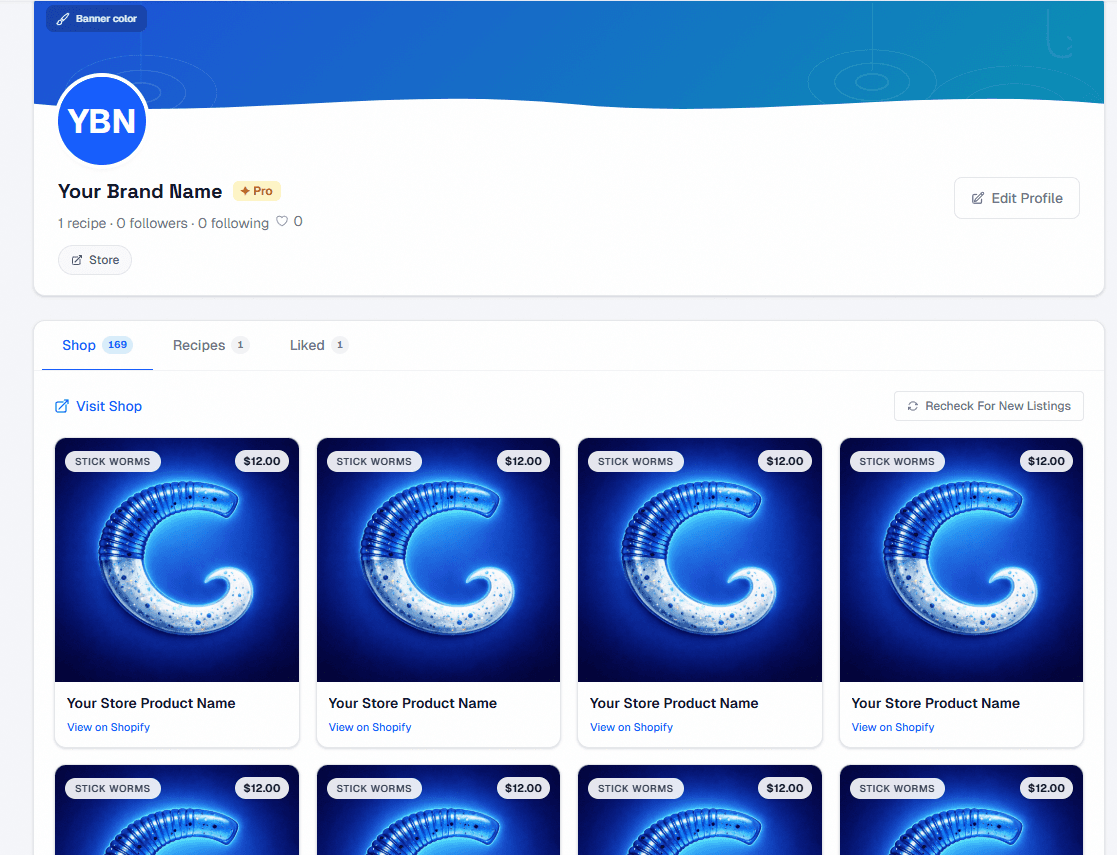The width and height of the screenshot is (1117, 855).
Task: Click Recheck For New Listings button
Action: point(988,406)
